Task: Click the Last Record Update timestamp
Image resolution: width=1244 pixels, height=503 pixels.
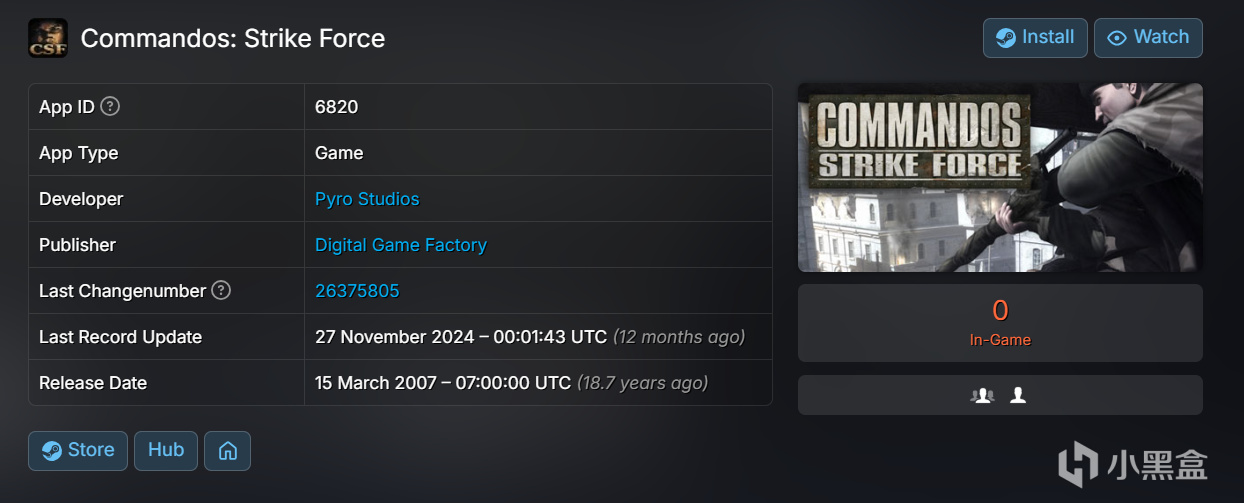Action: pos(461,337)
